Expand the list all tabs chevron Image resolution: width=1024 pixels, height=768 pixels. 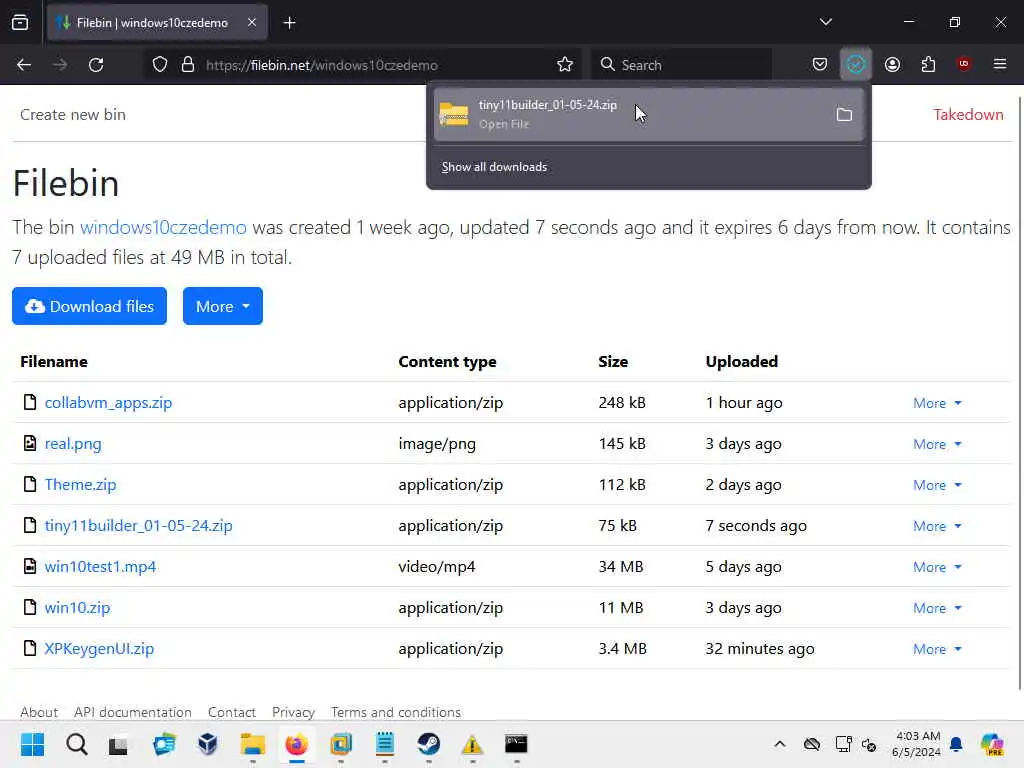coord(825,22)
